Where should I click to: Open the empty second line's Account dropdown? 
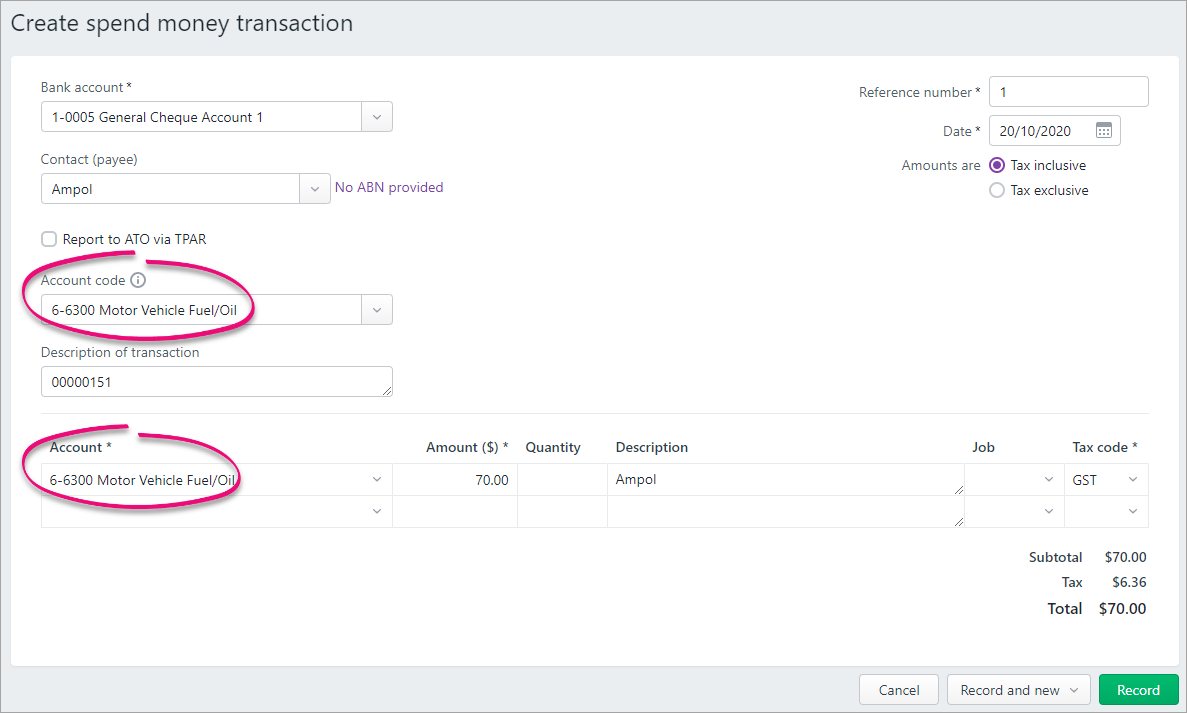(377, 511)
